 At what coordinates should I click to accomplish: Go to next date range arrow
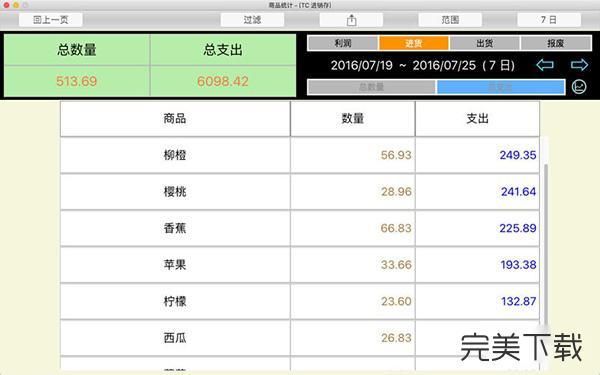point(579,65)
